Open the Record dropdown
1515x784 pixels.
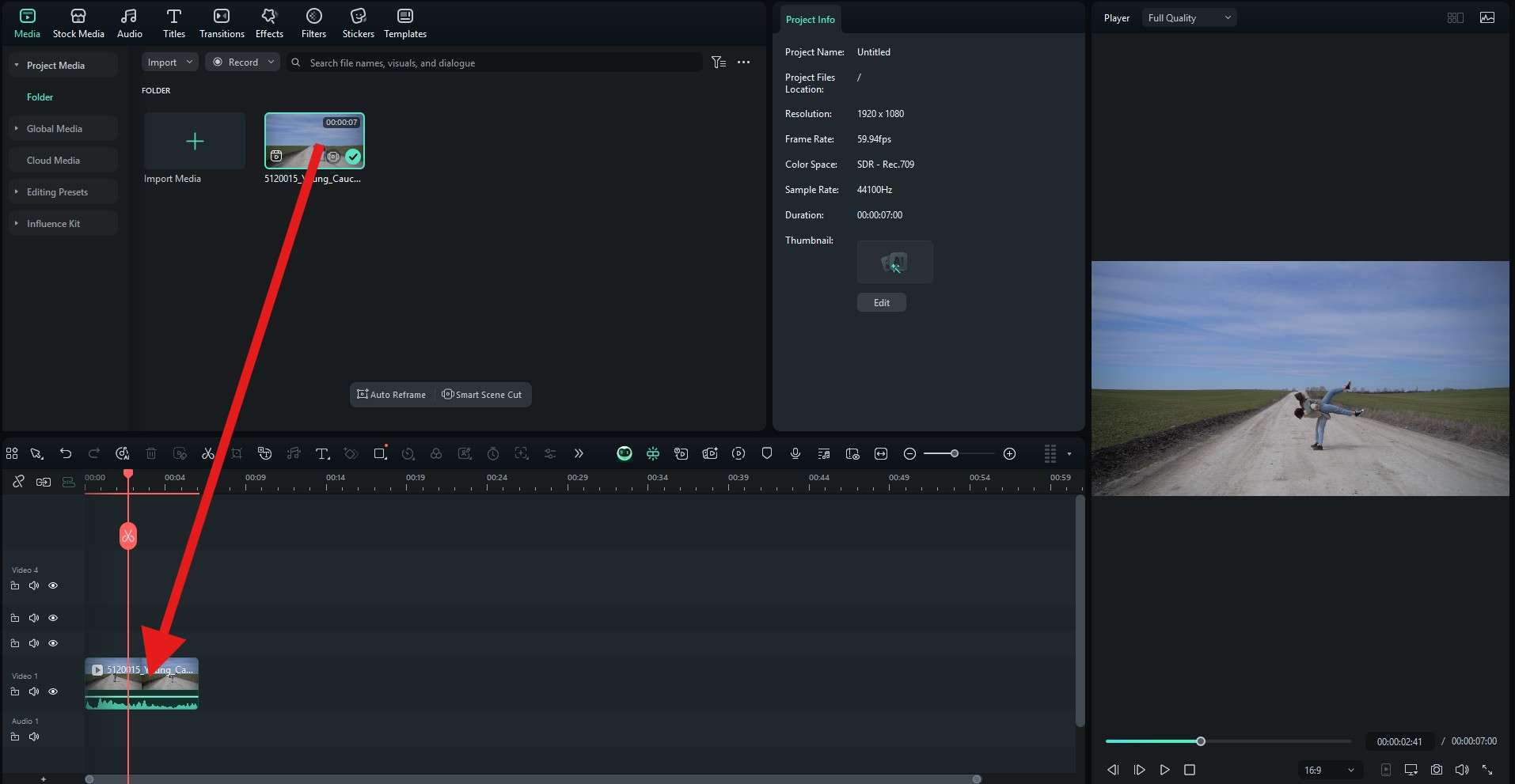click(242, 62)
